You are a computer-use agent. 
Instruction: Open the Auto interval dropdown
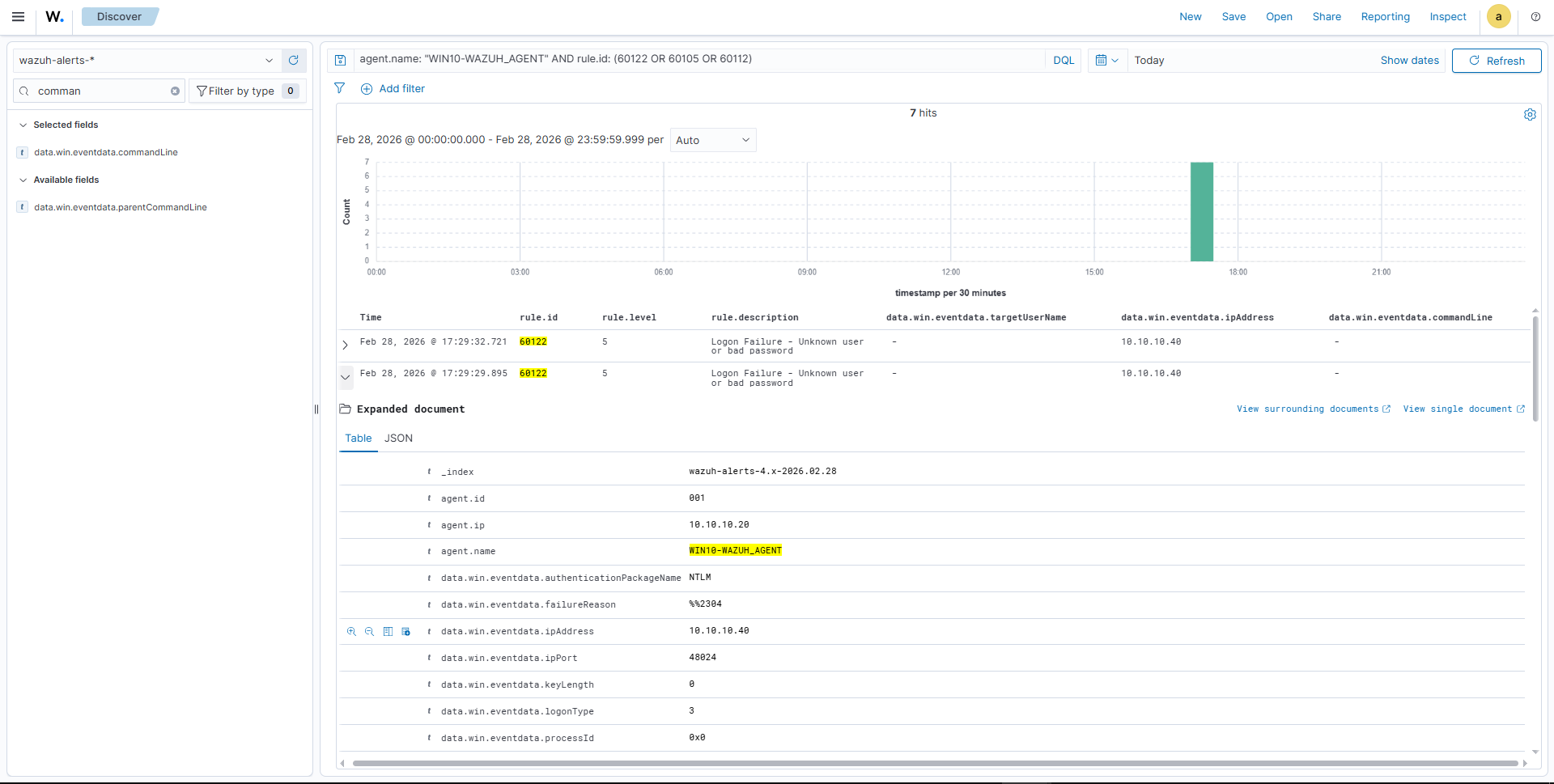pos(712,141)
